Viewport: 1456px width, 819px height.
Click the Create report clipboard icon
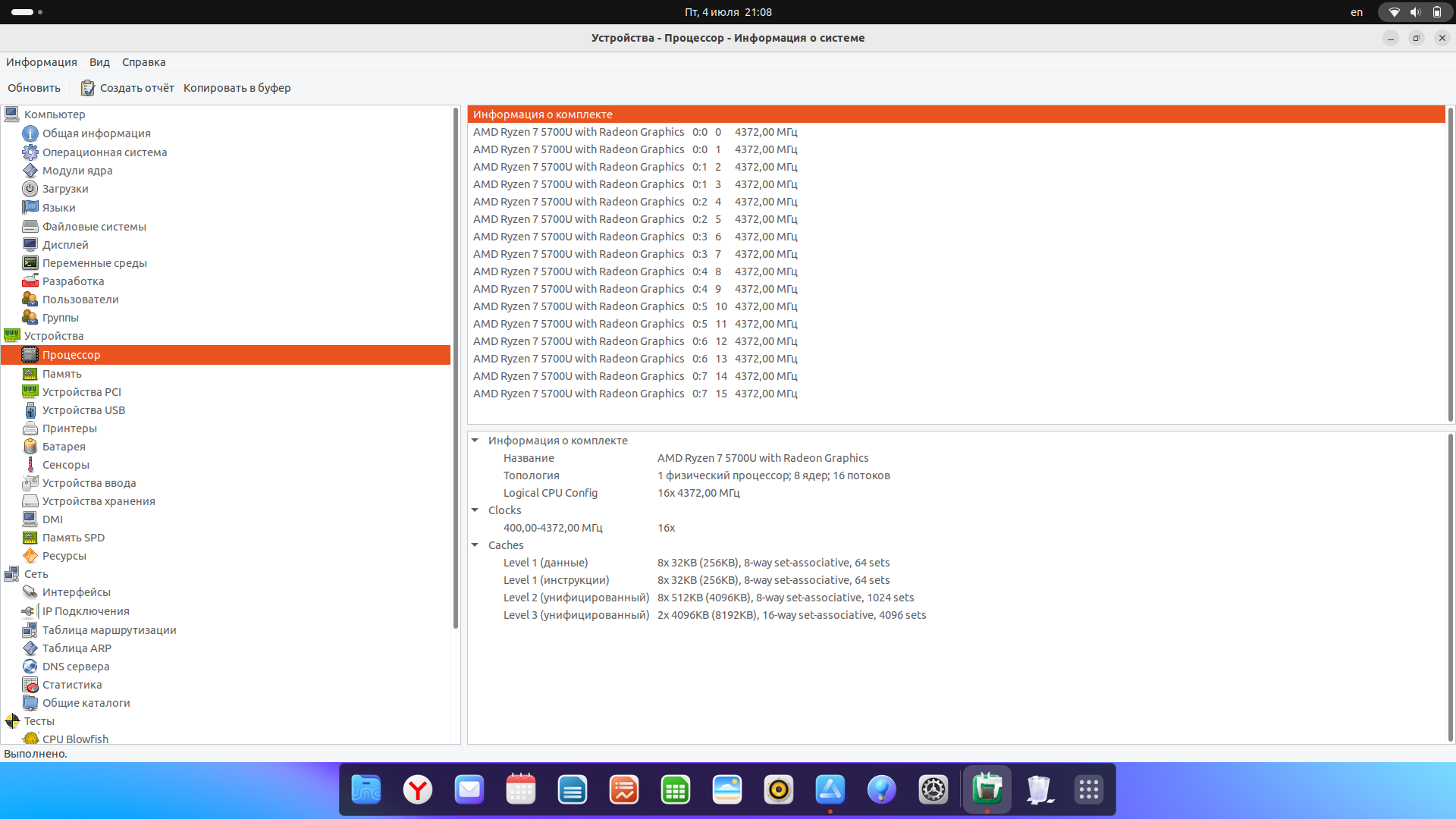[88, 88]
